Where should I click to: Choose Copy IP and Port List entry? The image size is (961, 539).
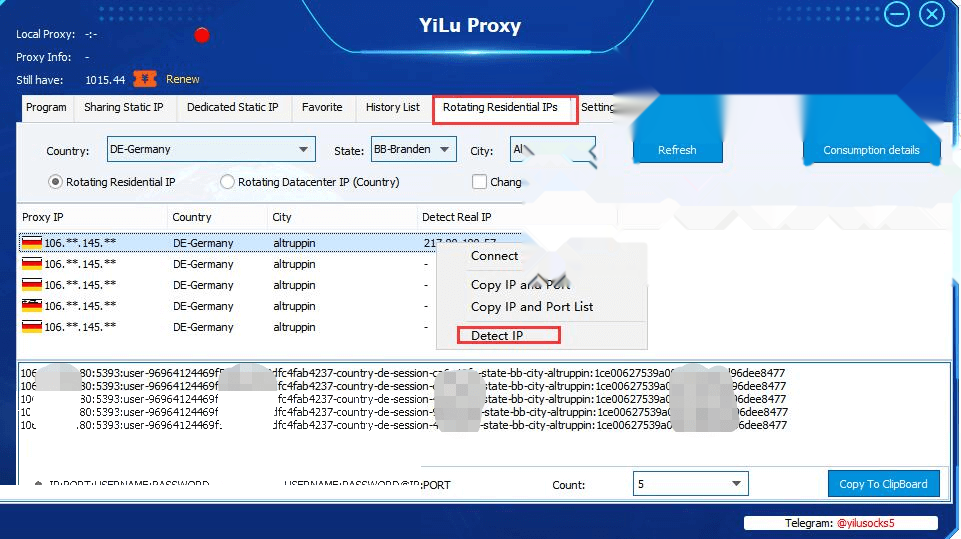click(x=531, y=307)
